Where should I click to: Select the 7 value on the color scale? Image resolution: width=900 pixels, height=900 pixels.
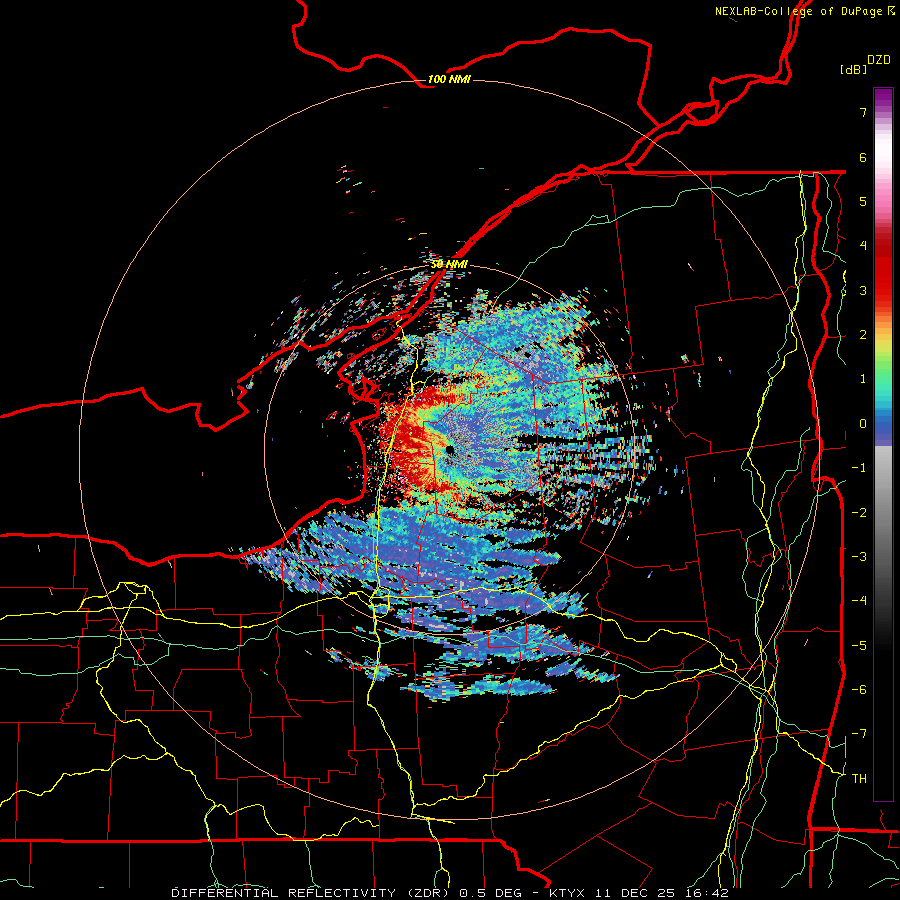click(x=863, y=112)
